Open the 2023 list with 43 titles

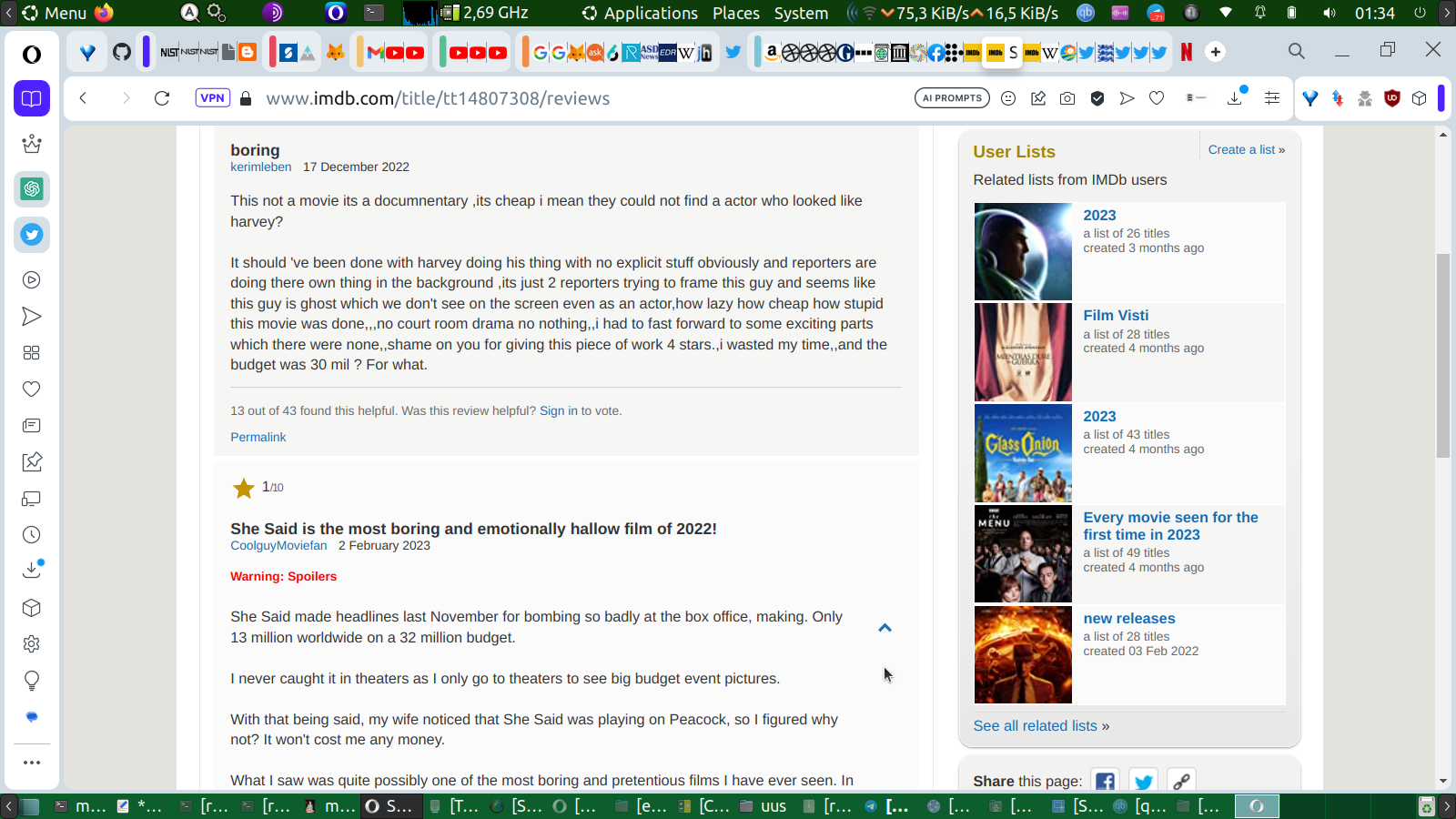(1099, 417)
